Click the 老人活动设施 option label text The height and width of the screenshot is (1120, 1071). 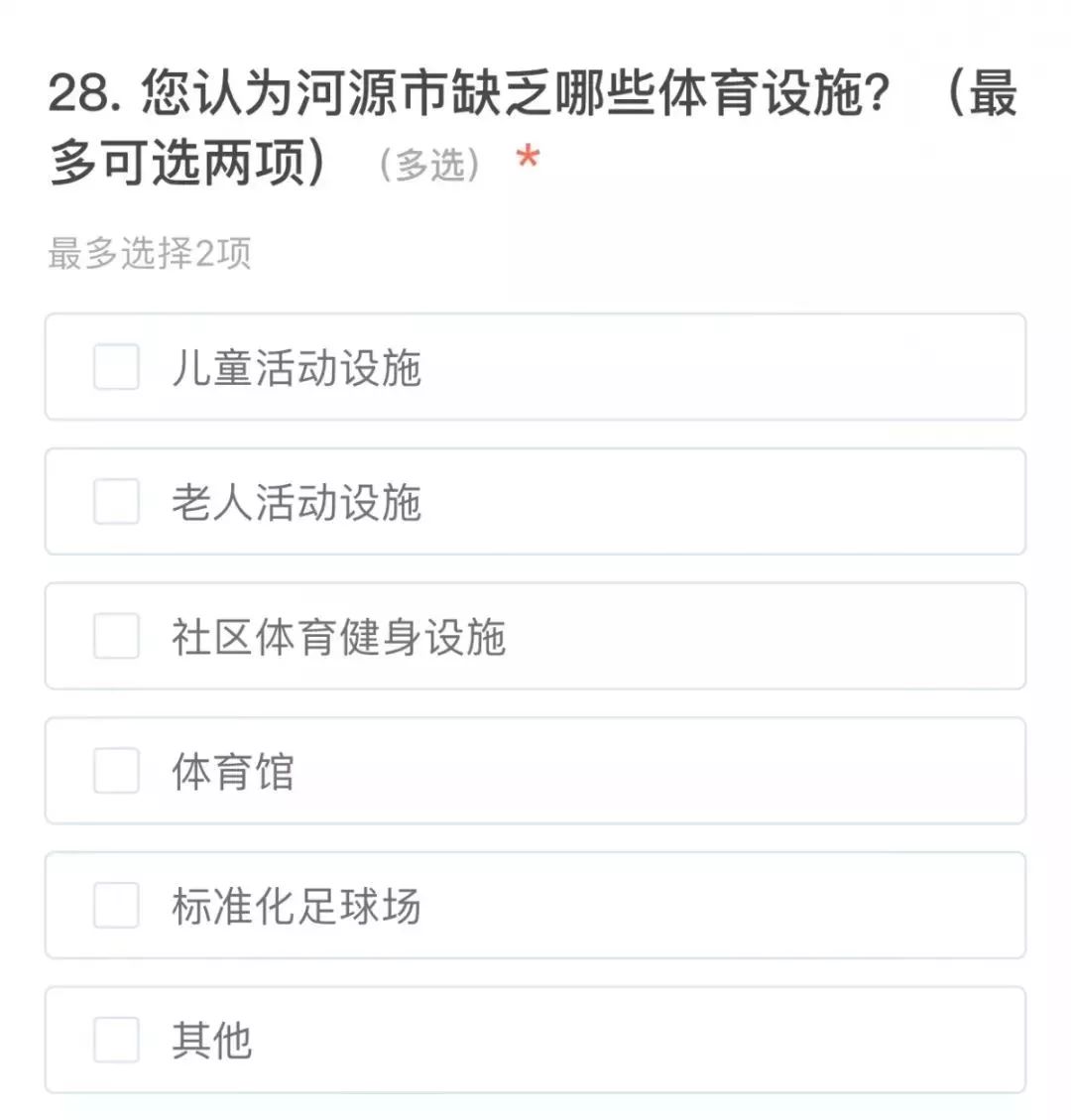(x=297, y=502)
